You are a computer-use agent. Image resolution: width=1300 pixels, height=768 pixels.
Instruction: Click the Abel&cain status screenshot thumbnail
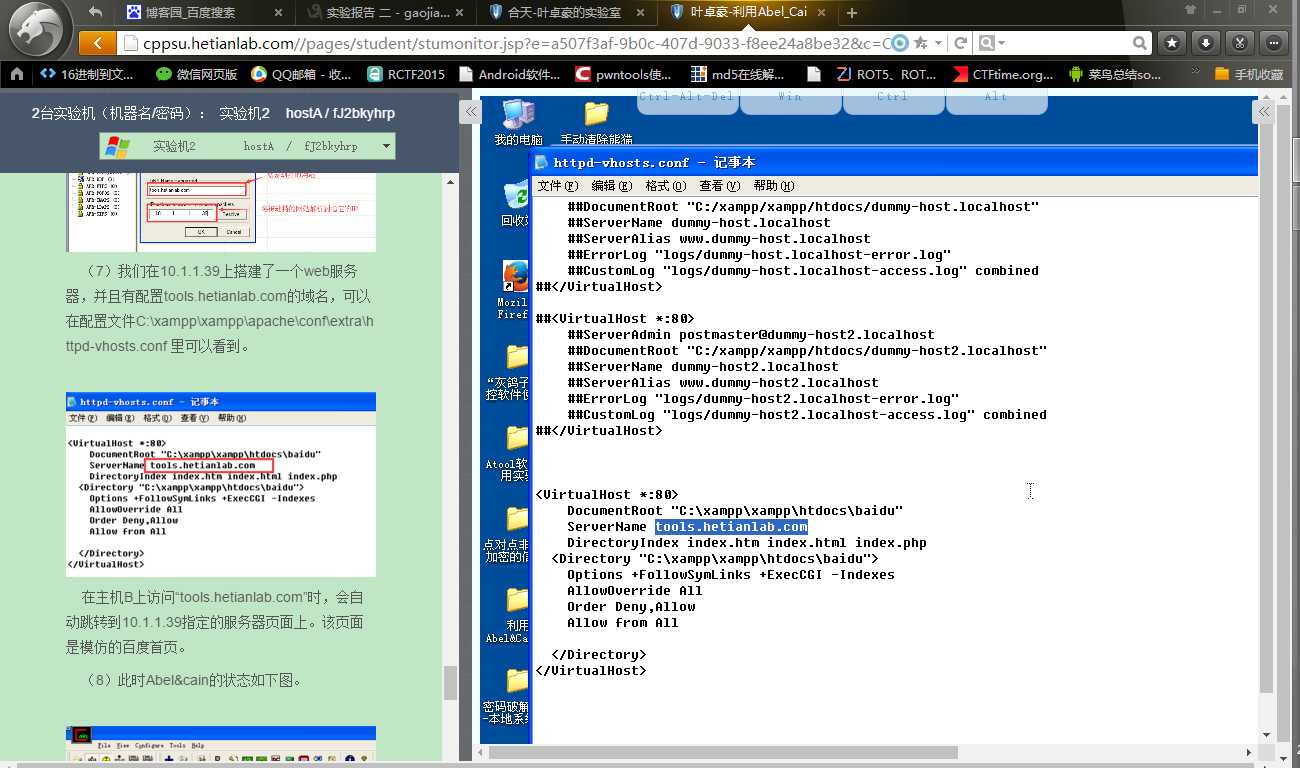221,743
